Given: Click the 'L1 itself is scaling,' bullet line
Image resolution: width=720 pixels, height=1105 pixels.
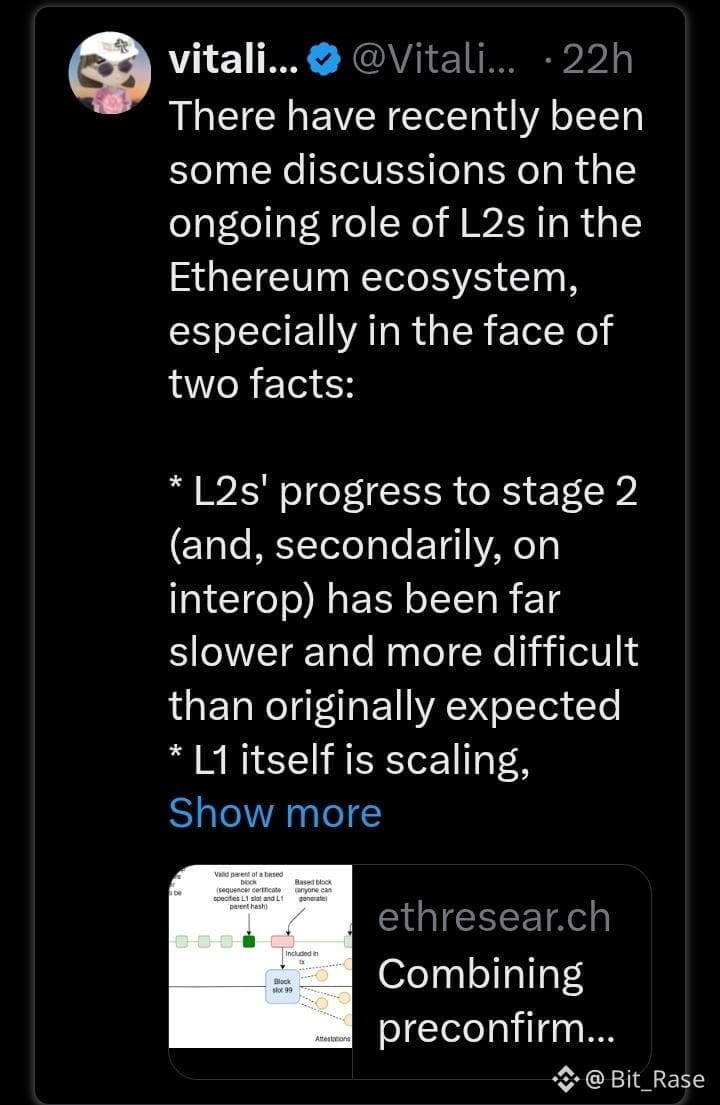Looking at the screenshot, I should (349, 760).
